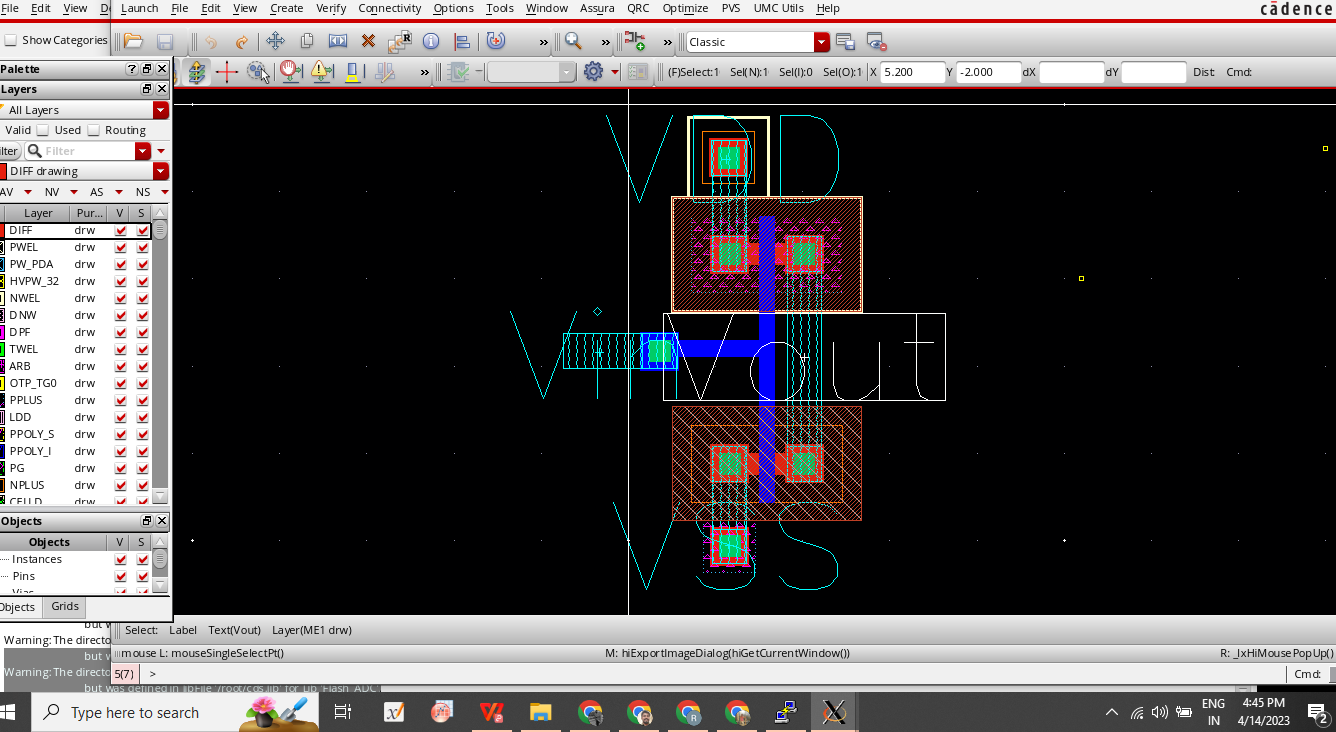Open the layer Filter dropdown arrow
Viewport: 1336px width, 732px height.
(x=143, y=150)
